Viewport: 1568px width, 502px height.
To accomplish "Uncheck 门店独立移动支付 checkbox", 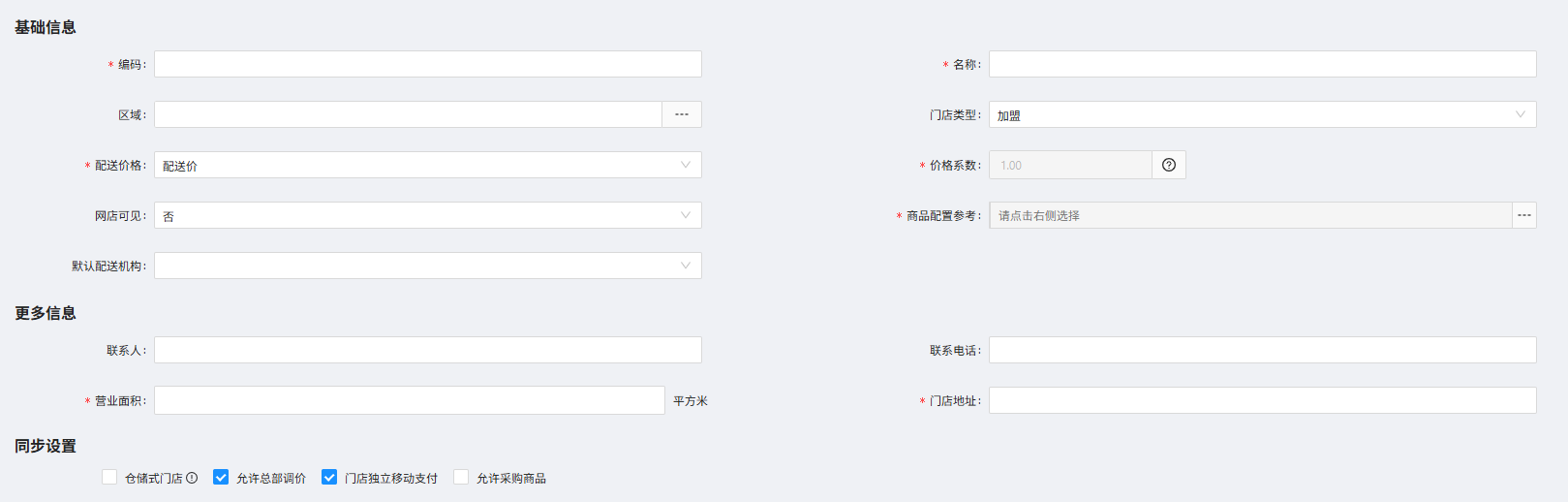I will (x=329, y=477).
